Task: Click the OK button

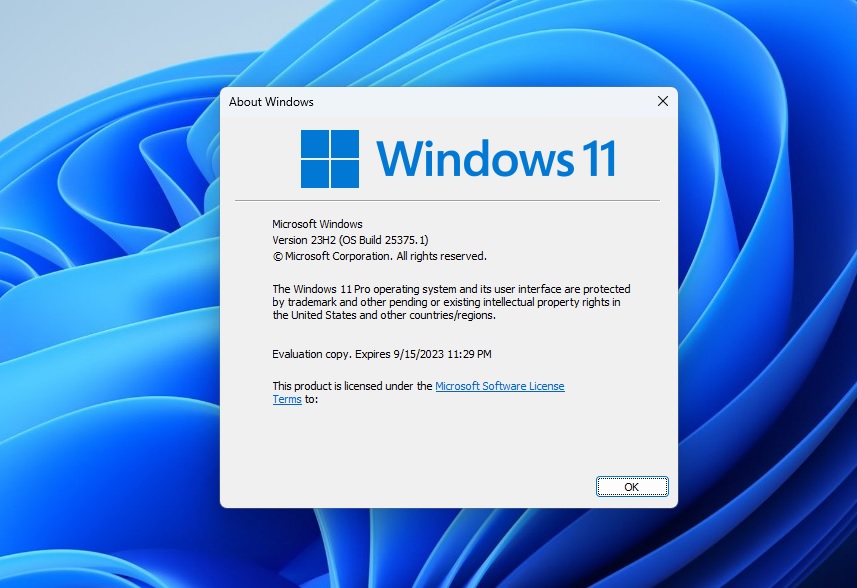Action: click(x=631, y=487)
